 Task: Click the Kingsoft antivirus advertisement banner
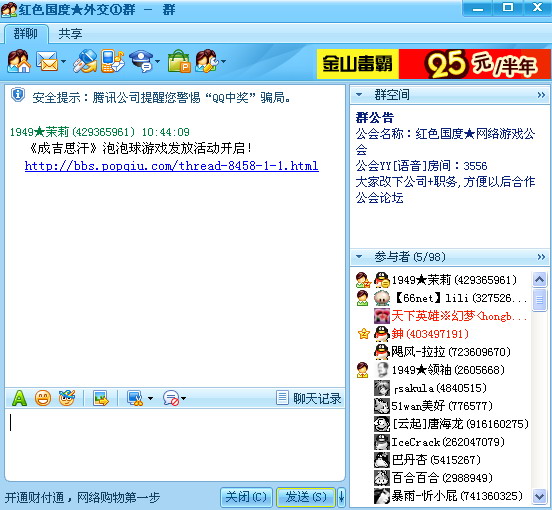(x=434, y=64)
